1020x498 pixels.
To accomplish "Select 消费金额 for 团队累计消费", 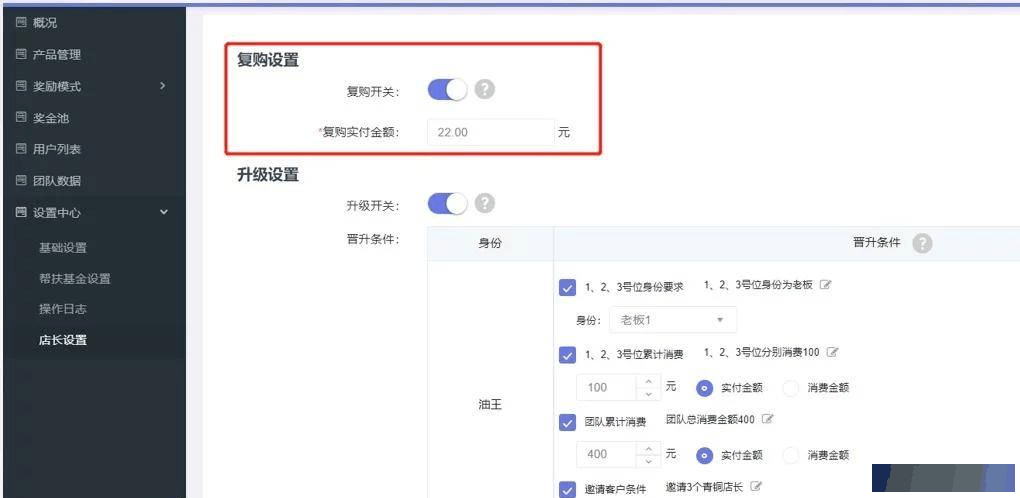I will [791, 456].
